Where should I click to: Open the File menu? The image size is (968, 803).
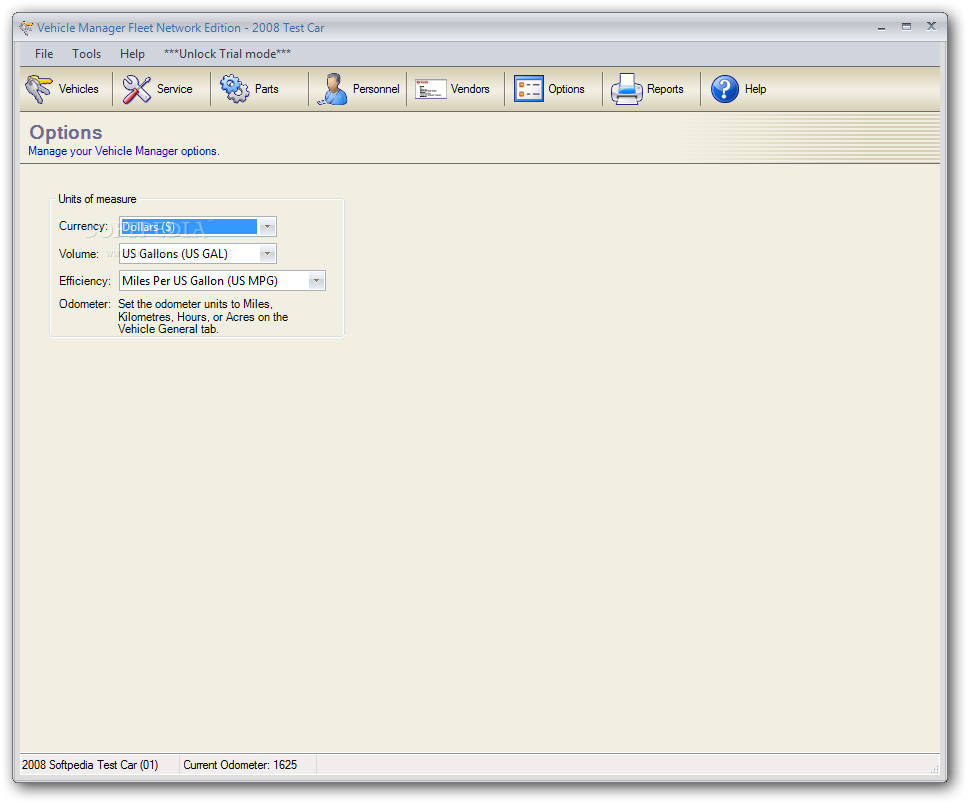pos(44,54)
